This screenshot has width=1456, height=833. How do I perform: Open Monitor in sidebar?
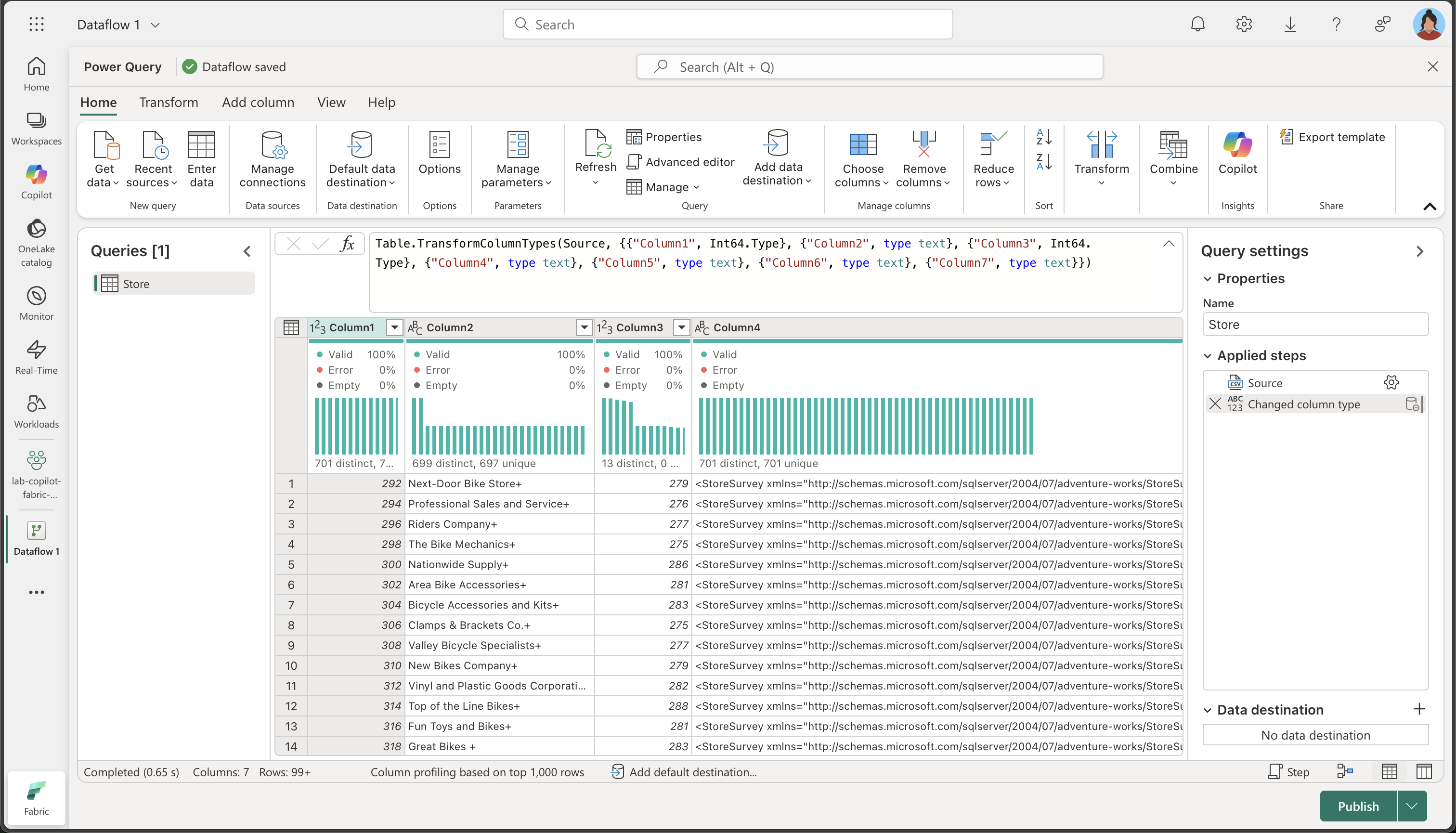[36, 303]
